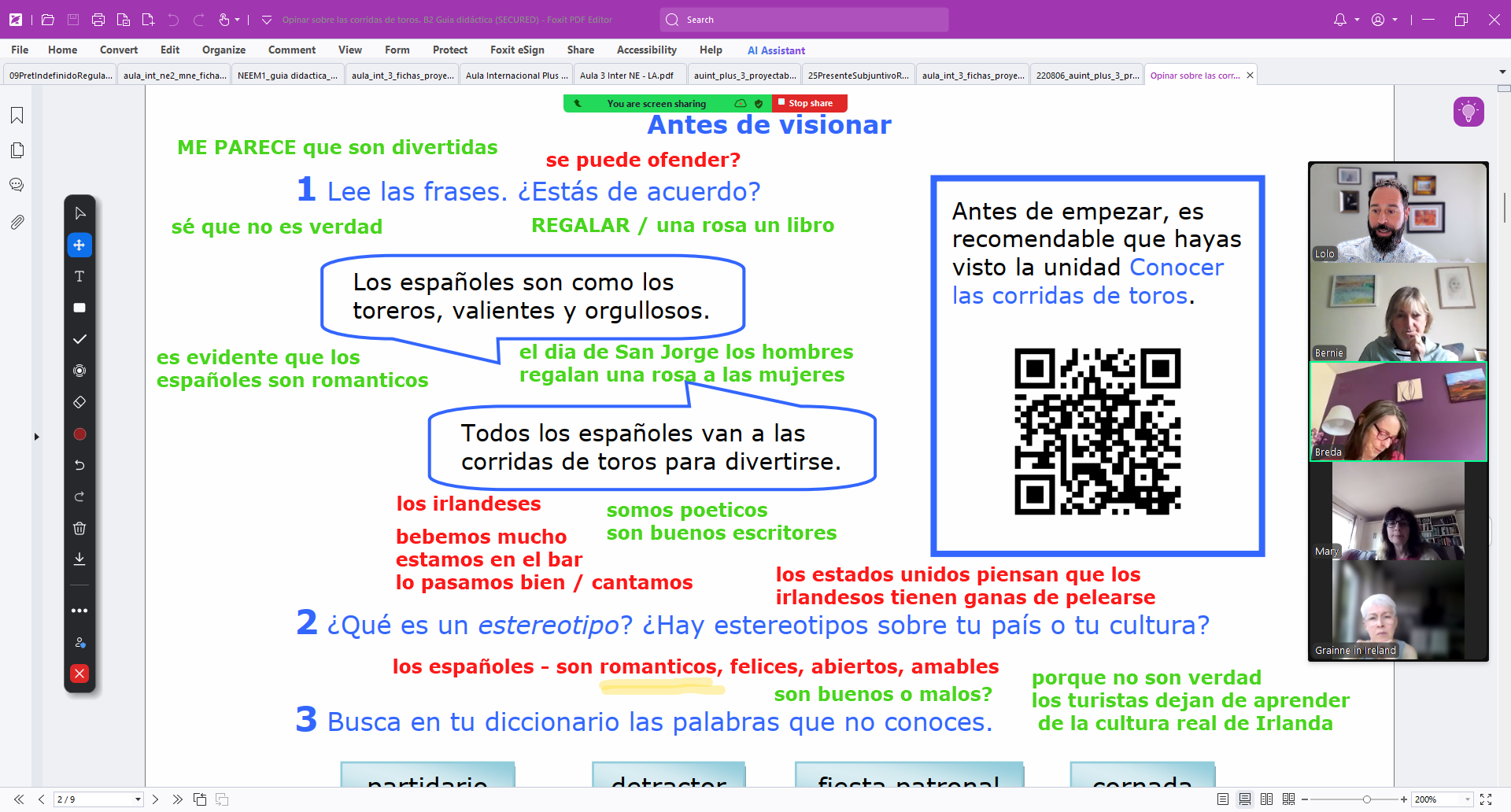Image resolution: width=1511 pixels, height=812 pixels.
Task: Undo the last action in title bar
Action: [174, 20]
